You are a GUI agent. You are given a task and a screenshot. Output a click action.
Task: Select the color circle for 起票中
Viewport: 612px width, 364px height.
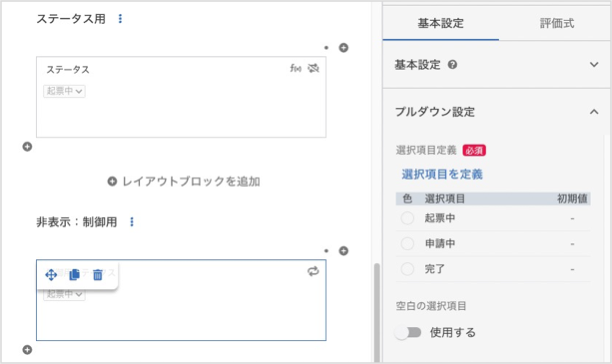pos(407,218)
